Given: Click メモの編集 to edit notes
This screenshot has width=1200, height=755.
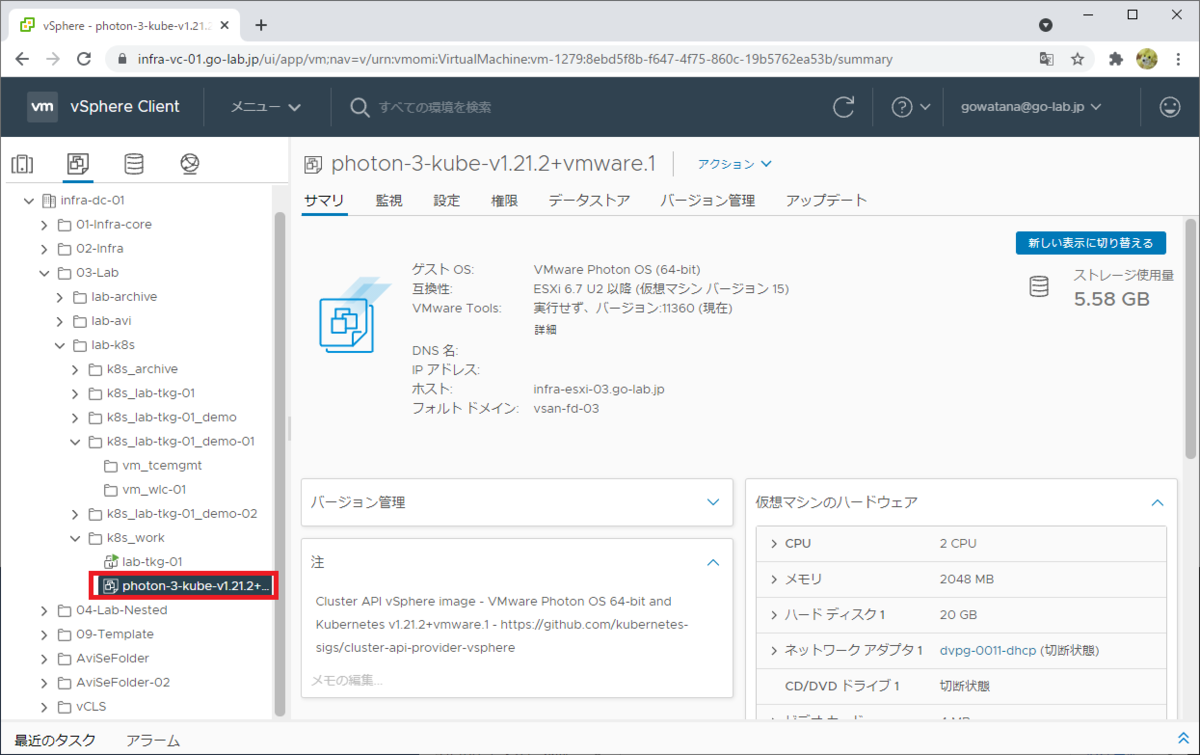Looking at the screenshot, I should point(346,680).
